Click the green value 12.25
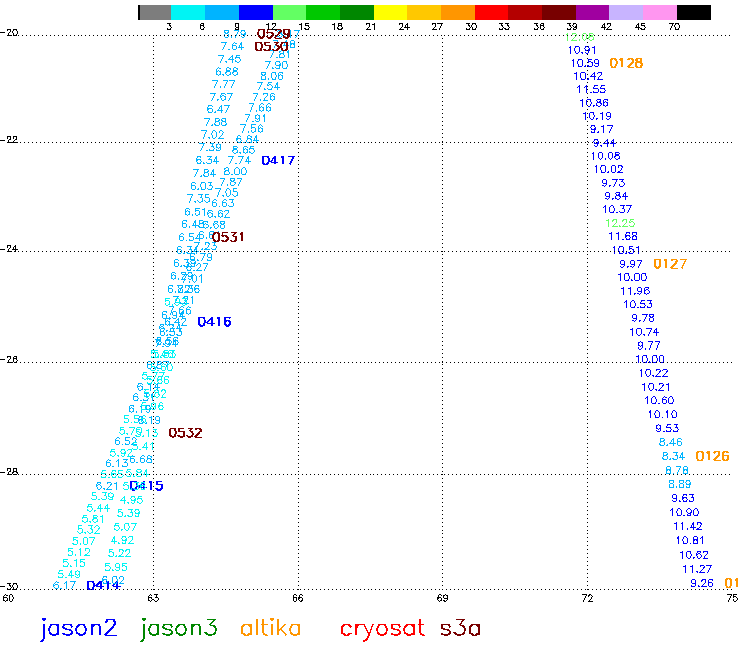Viewport: 740px width, 650px height. click(x=620, y=223)
